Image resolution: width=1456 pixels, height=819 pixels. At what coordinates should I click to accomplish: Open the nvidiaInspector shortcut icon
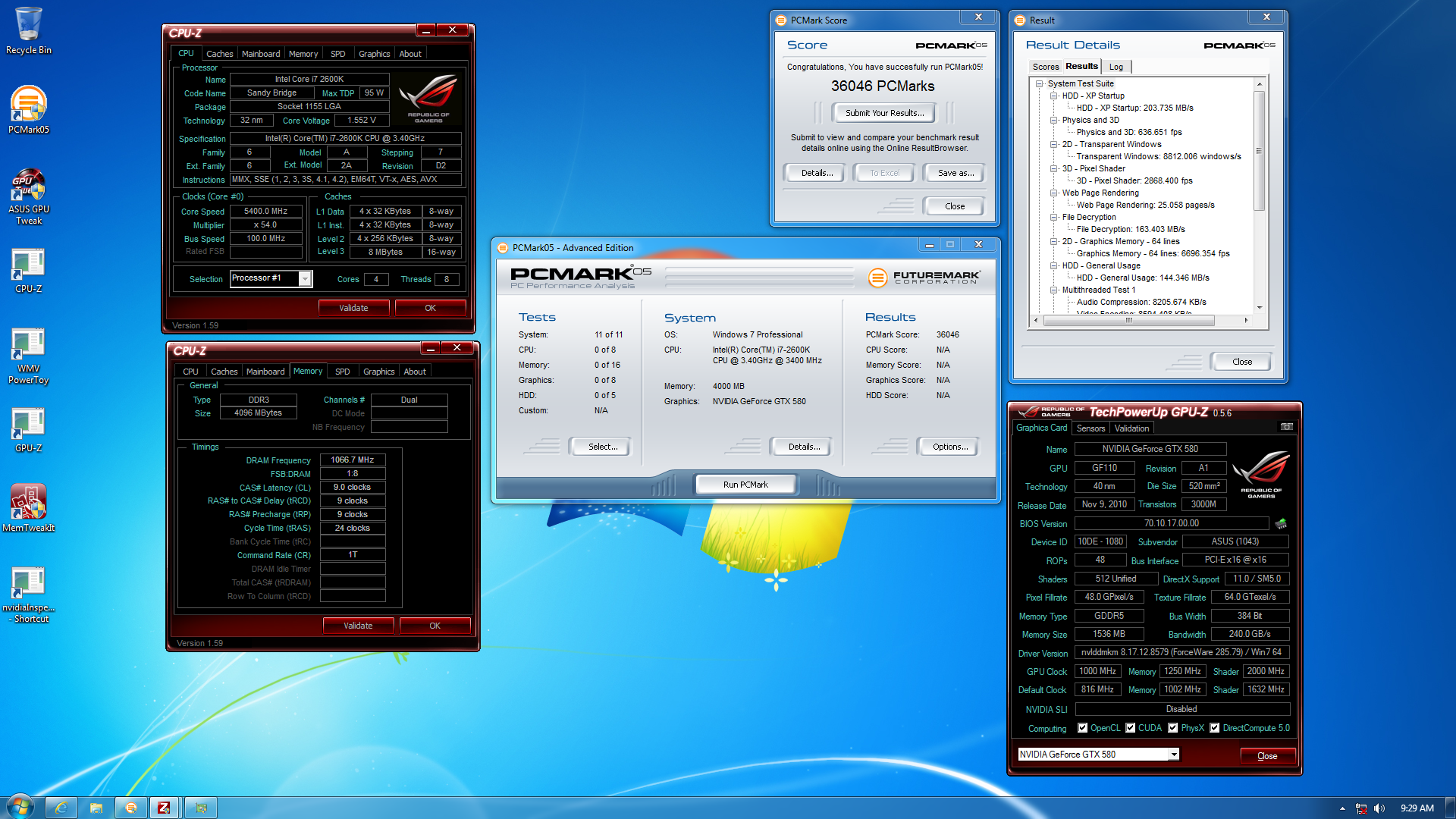[28, 595]
